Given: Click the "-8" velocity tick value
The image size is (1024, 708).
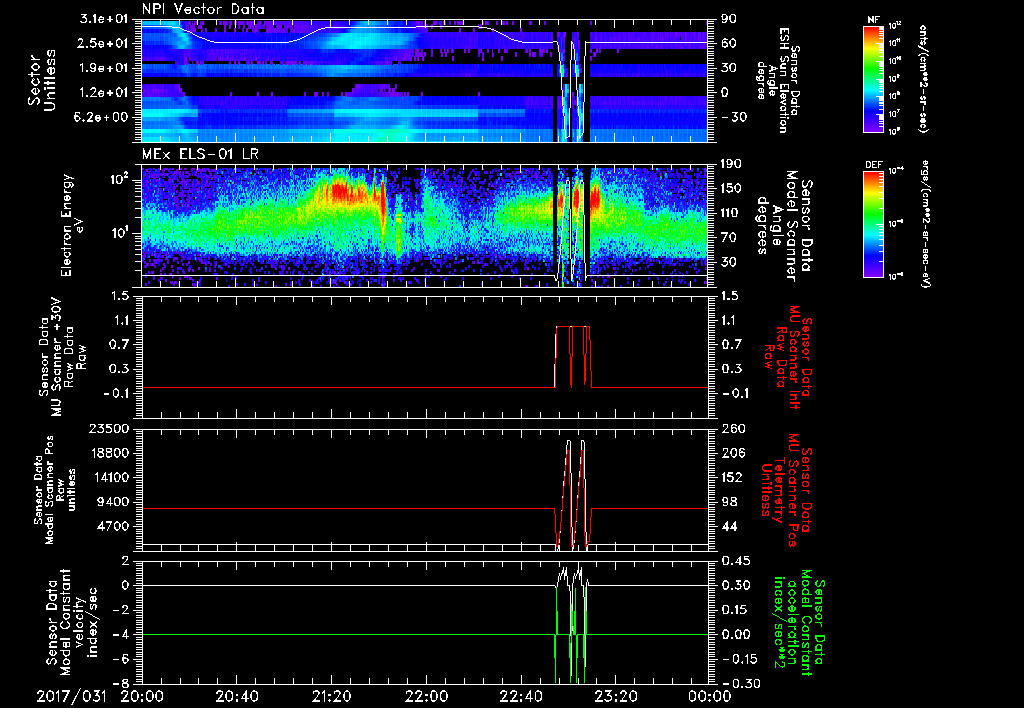Looking at the screenshot, I should click(x=121, y=684).
